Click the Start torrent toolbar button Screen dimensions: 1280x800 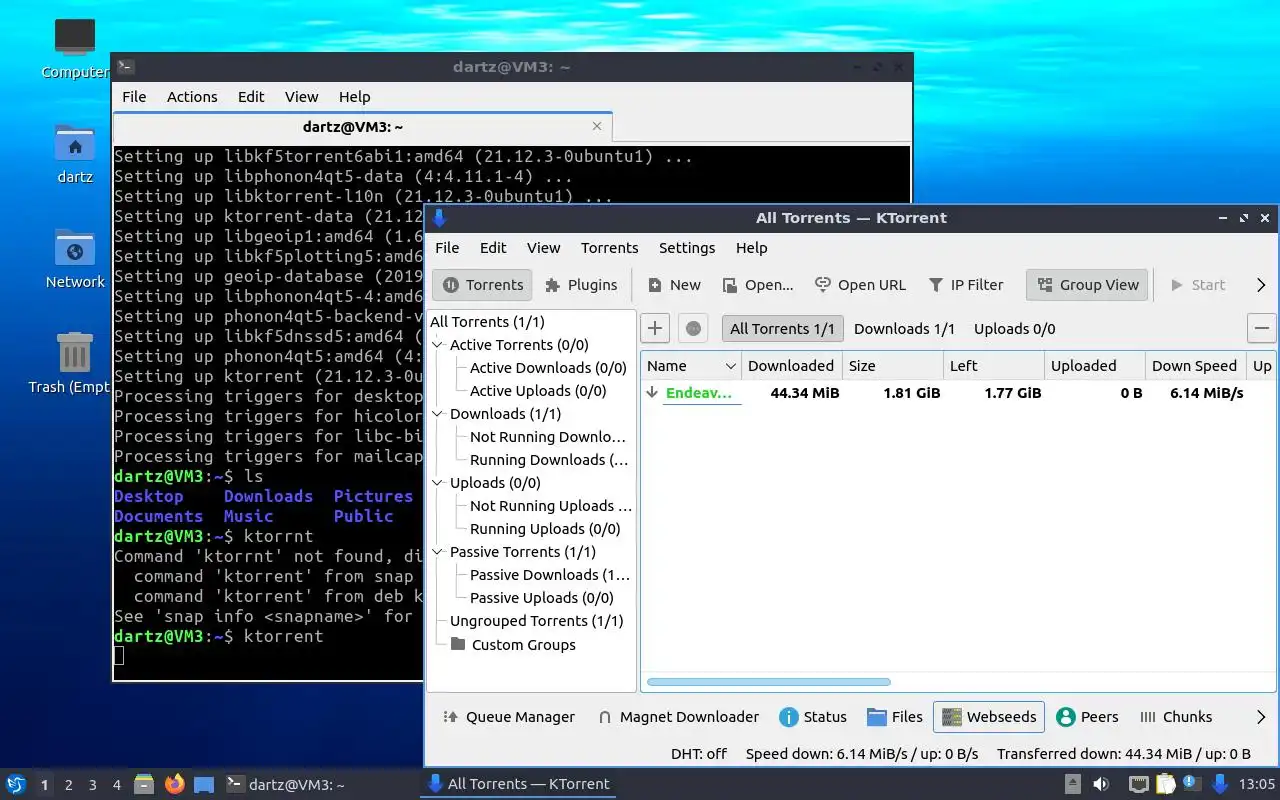1197,285
